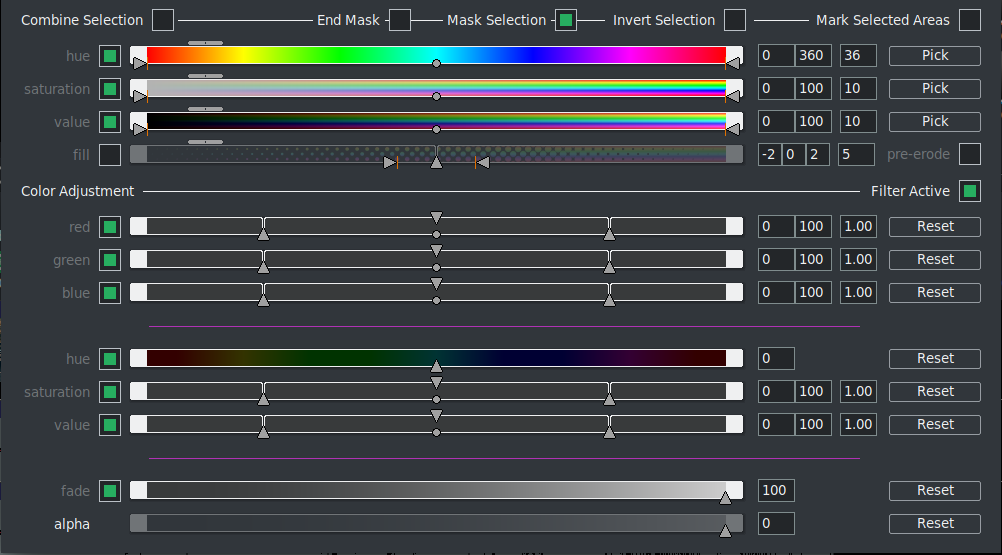Disable the selection value row checkbox
The height and width of the screenshot is (555, 1002).
pyautogui.click(x=110, y=122)
